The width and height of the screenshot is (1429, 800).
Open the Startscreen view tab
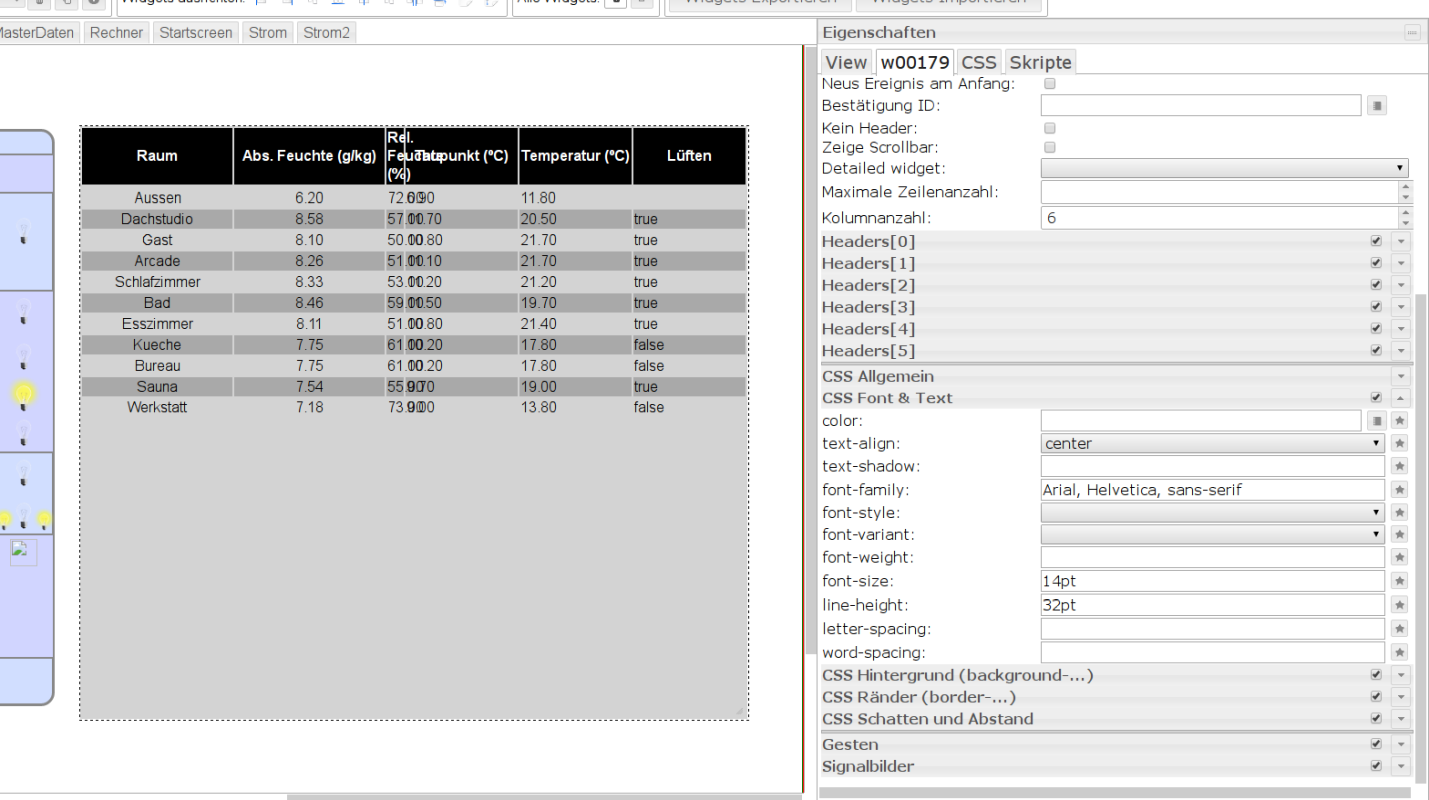coord(197,33)
